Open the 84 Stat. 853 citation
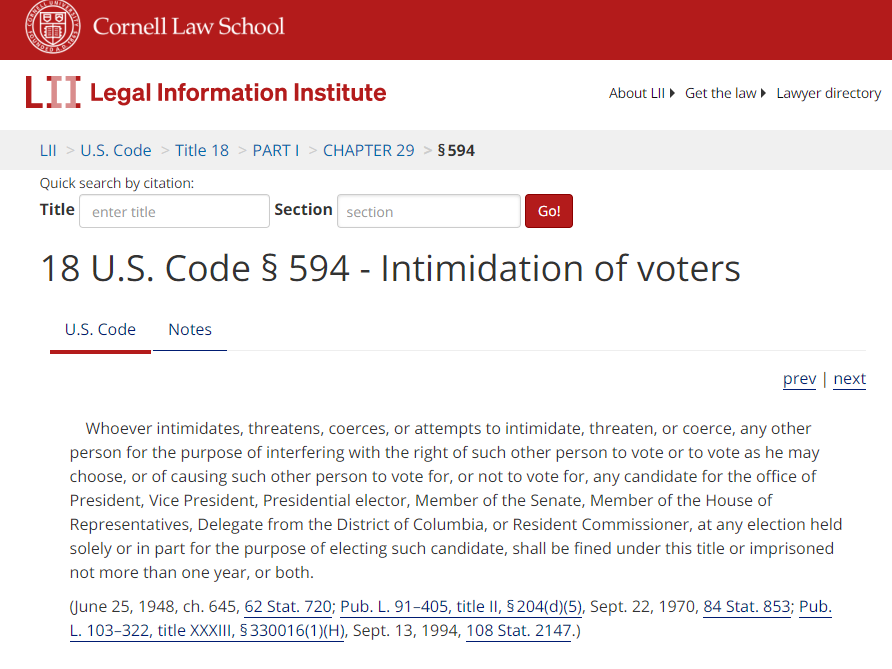The height and width of the screenshot is (669, 892). coord(746,606)
